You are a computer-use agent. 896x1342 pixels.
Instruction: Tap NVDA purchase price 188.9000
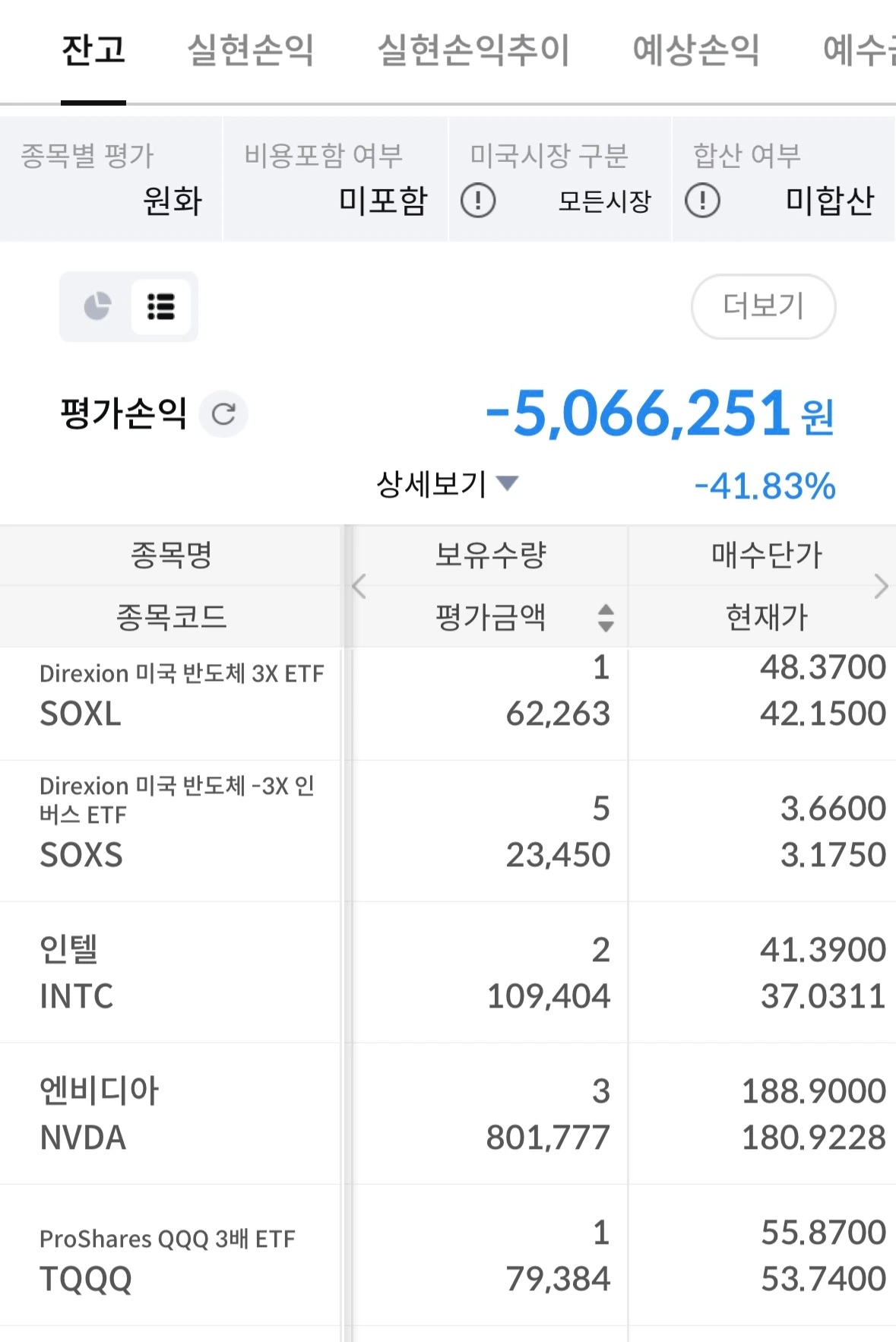[x=814, y=1091]
